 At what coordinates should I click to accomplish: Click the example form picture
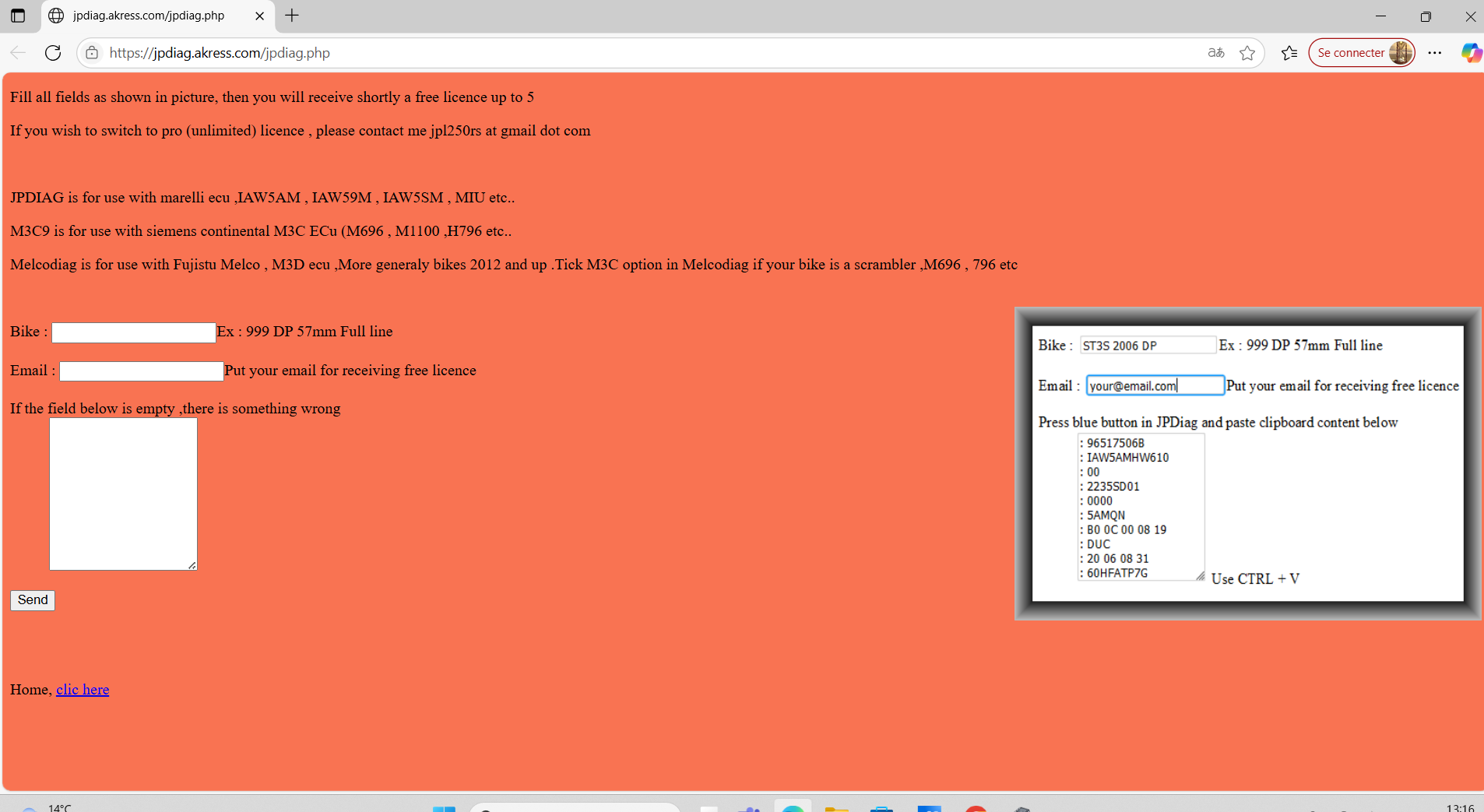tap(1248, 464)
